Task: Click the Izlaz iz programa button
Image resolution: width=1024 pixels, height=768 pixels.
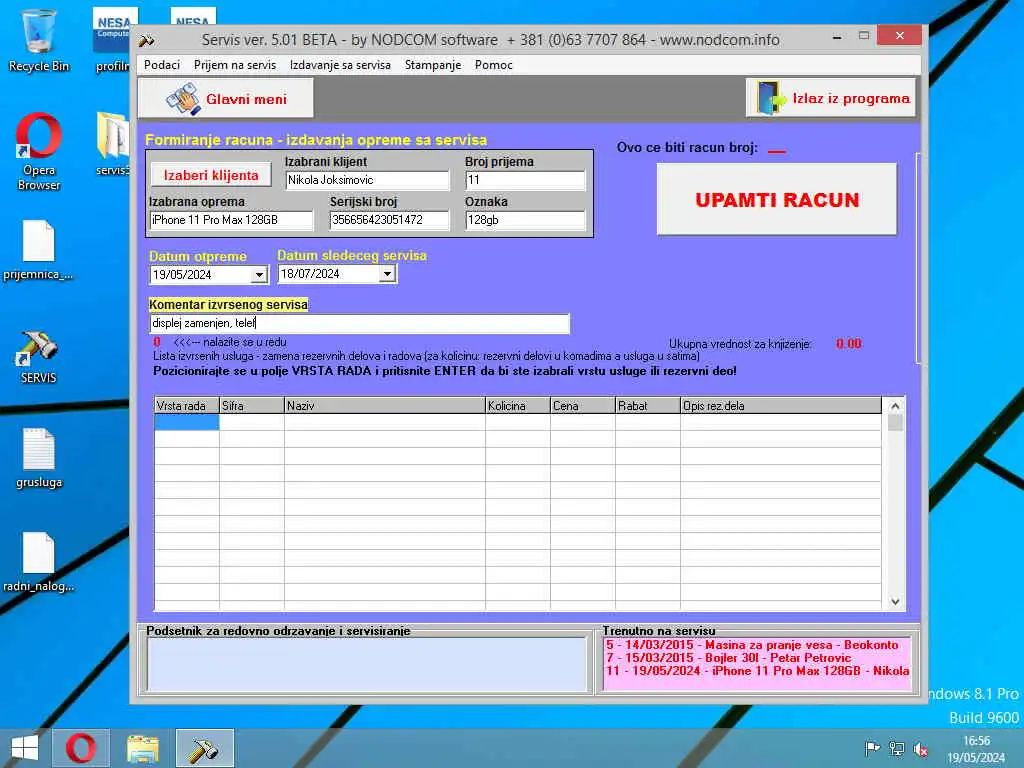Action: (x=831, y=98)
